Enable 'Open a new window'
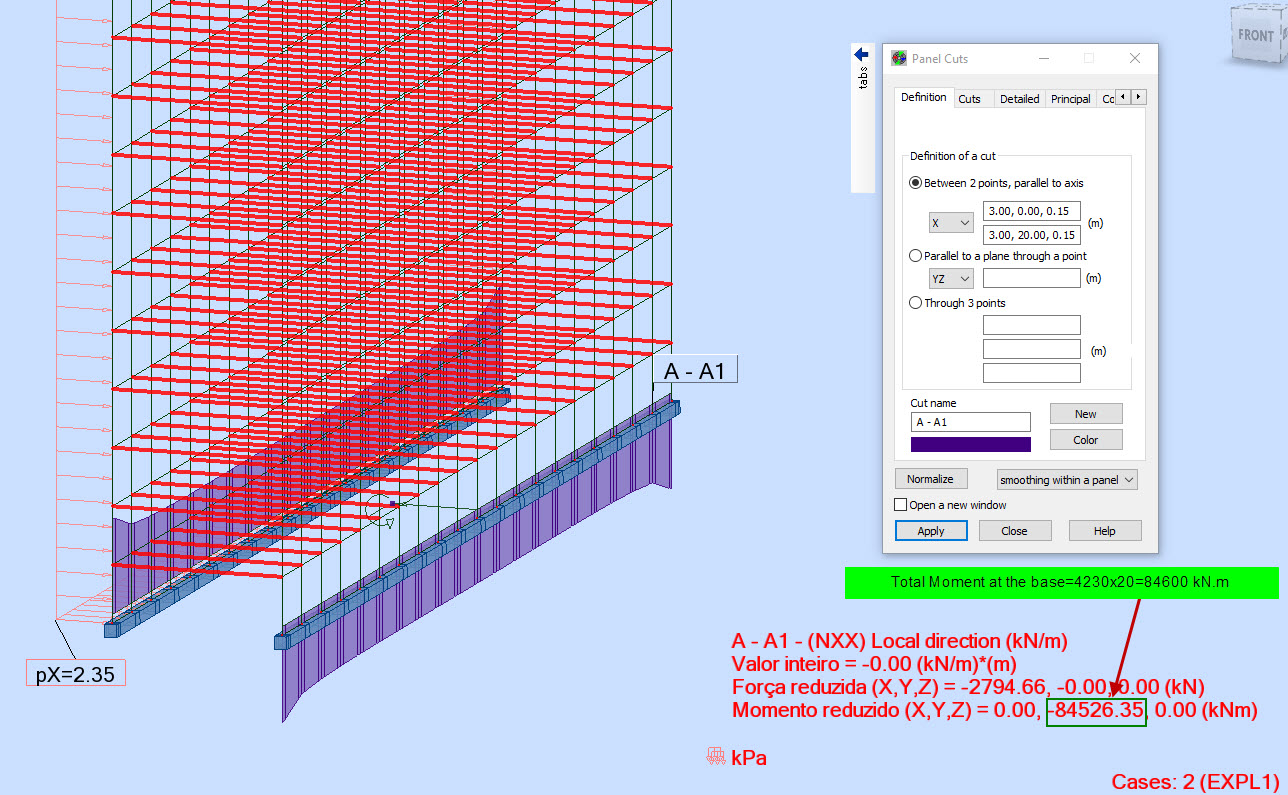Screen dimensions: 1288x795 (900, 504)
